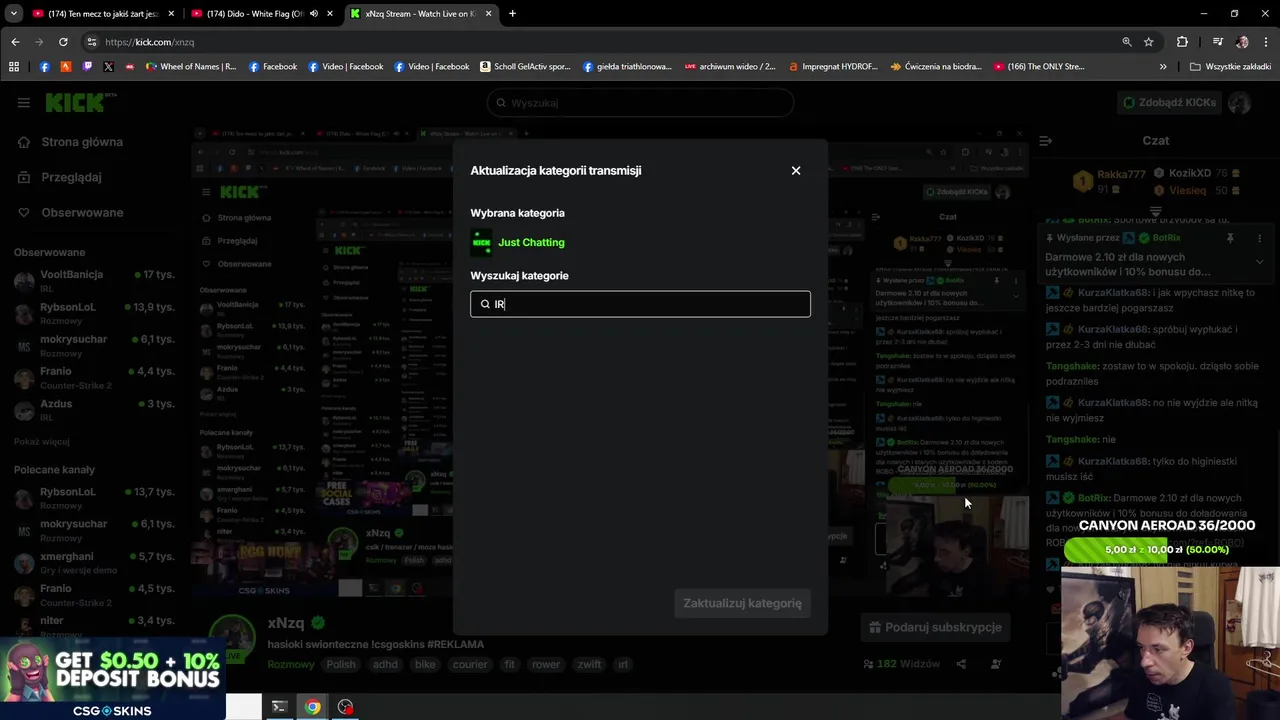The width and height of the screenshot is (1280, 720).
Task: Open Ćwiczenia na biodra bookmark
Action: point(935,67)
